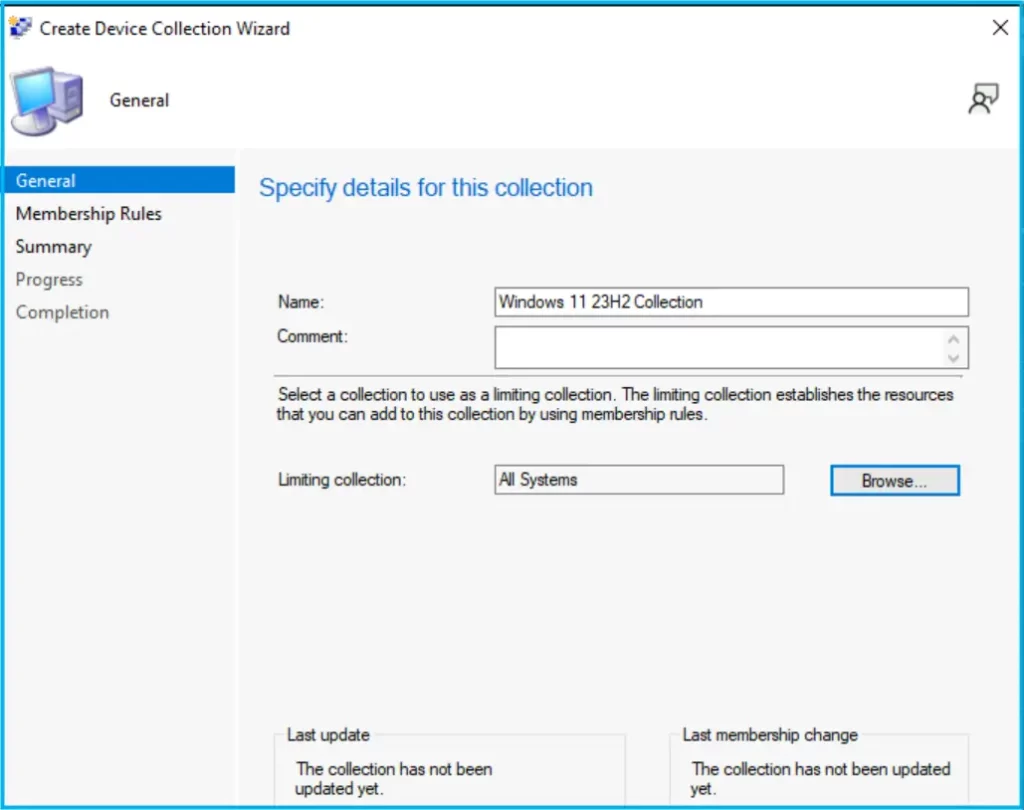
Task: Click the feedback person icon
Action: point(983,99)
